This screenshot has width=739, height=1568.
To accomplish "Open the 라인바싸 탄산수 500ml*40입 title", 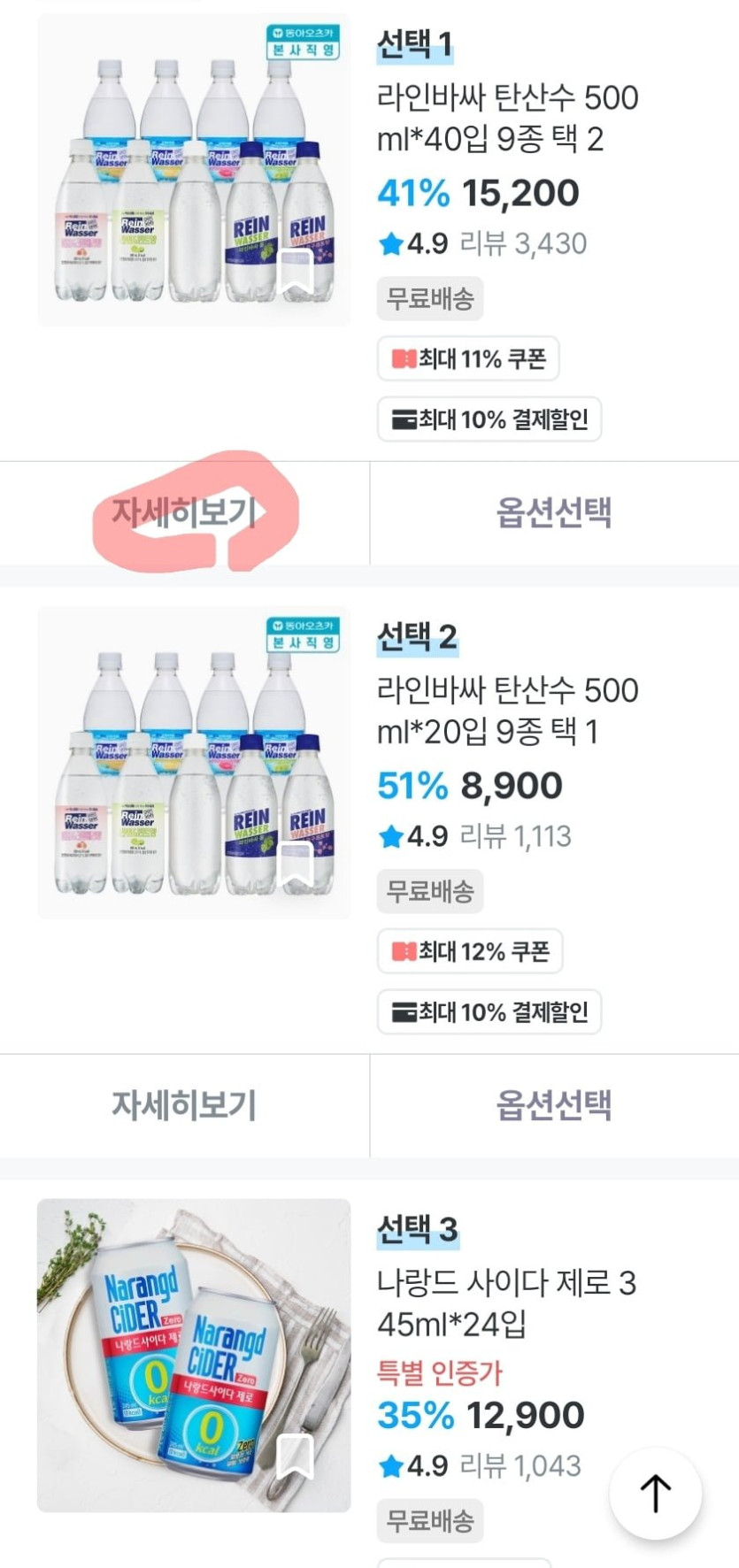I will (x=507, y=118).
